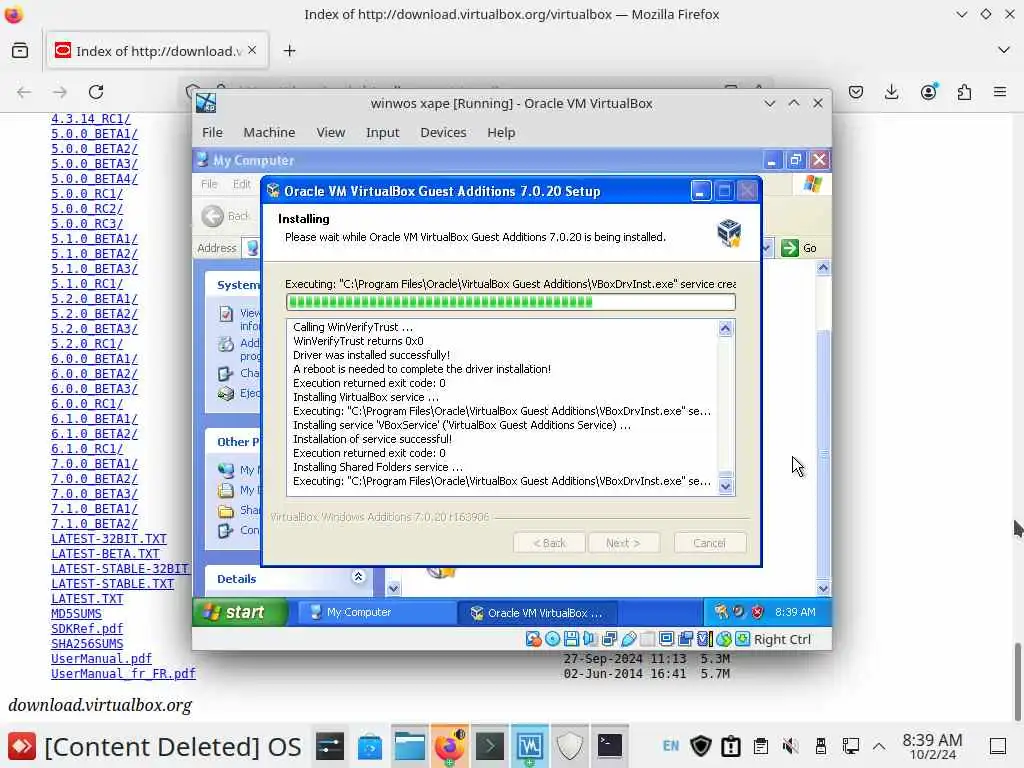
Task: Select the 'Driver was installed successfully!' log line
Action: [371, 355]
